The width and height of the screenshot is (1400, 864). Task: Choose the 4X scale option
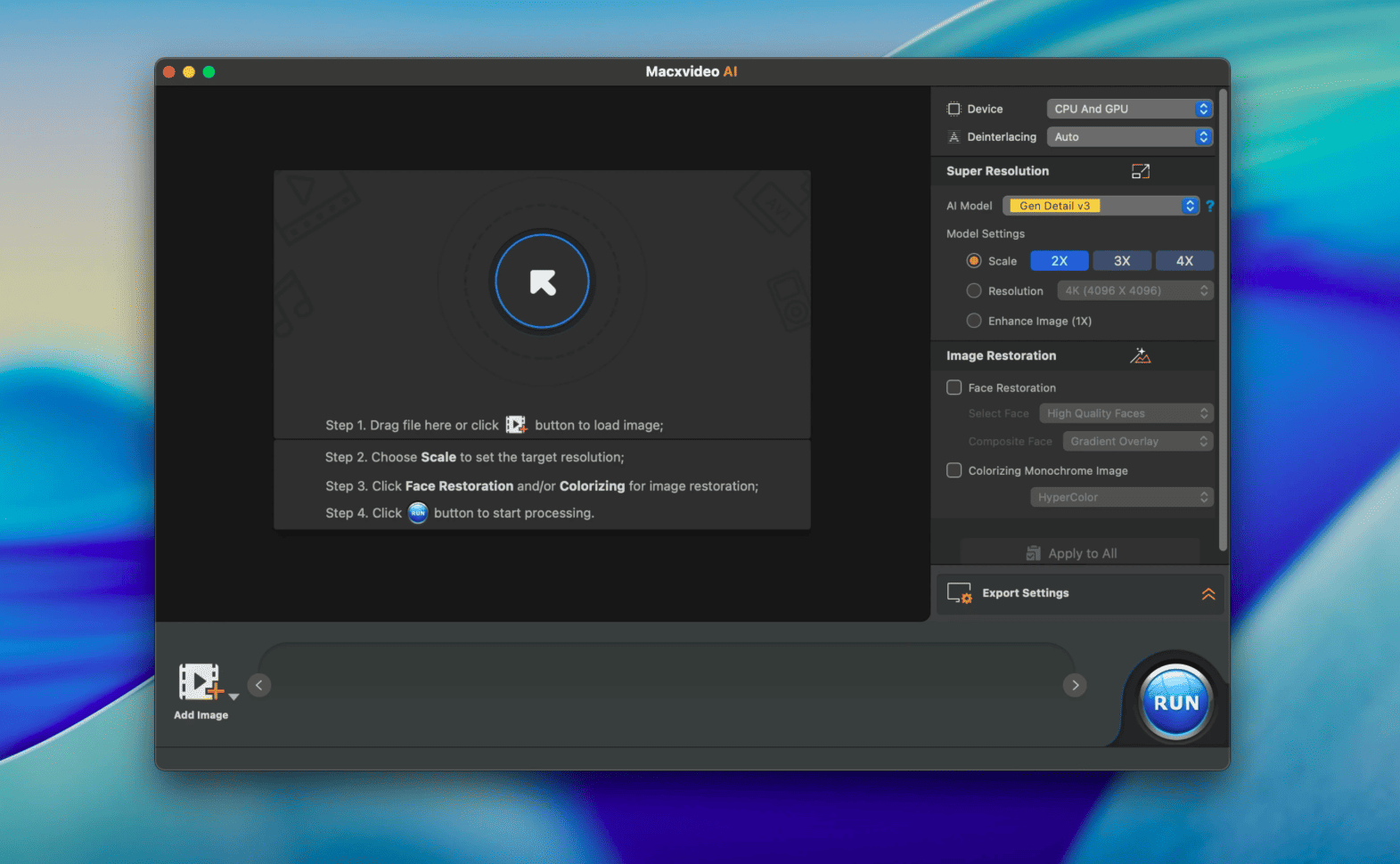pos(1184,261)
